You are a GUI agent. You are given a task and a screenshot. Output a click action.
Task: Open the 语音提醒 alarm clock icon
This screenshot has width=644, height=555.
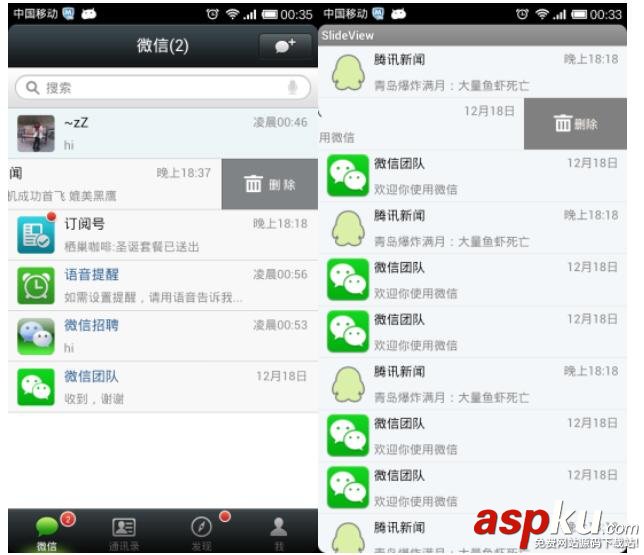(x=36, y=286)
